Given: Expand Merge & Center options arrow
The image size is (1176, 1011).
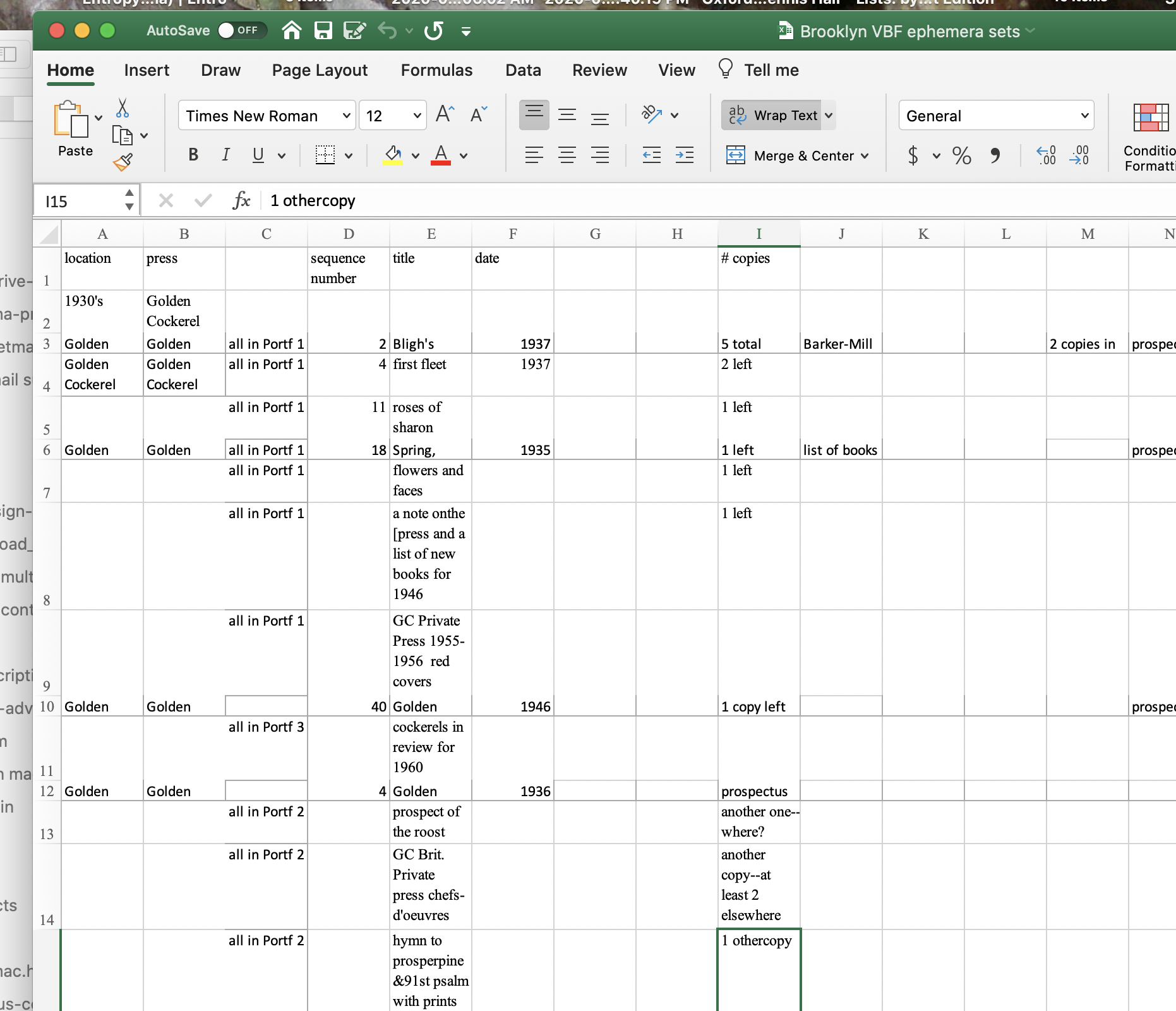Looking at the screenshot, I should [x=865, y=155].
